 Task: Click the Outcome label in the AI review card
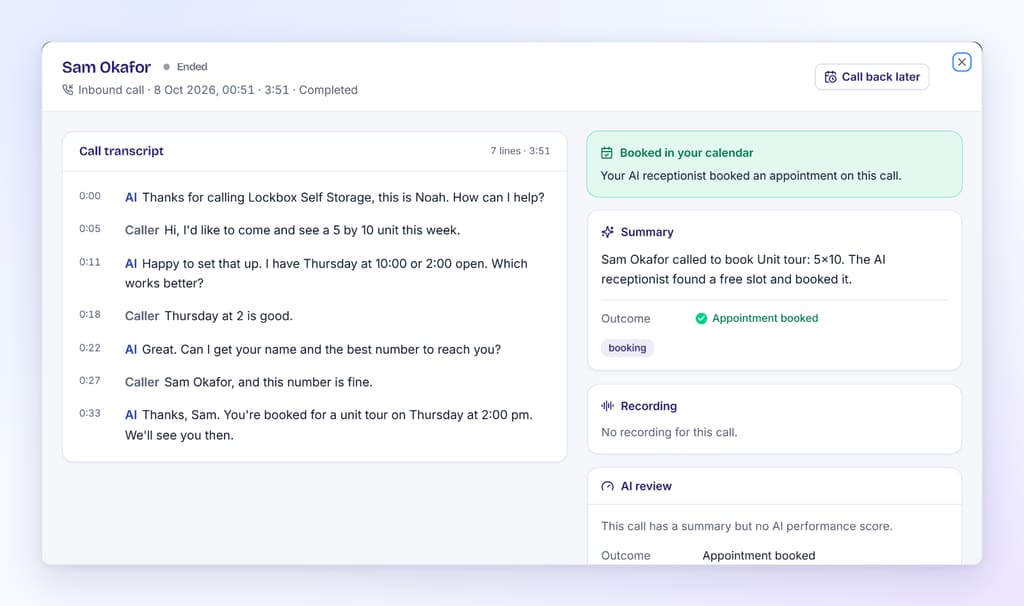tap(626, 556)
